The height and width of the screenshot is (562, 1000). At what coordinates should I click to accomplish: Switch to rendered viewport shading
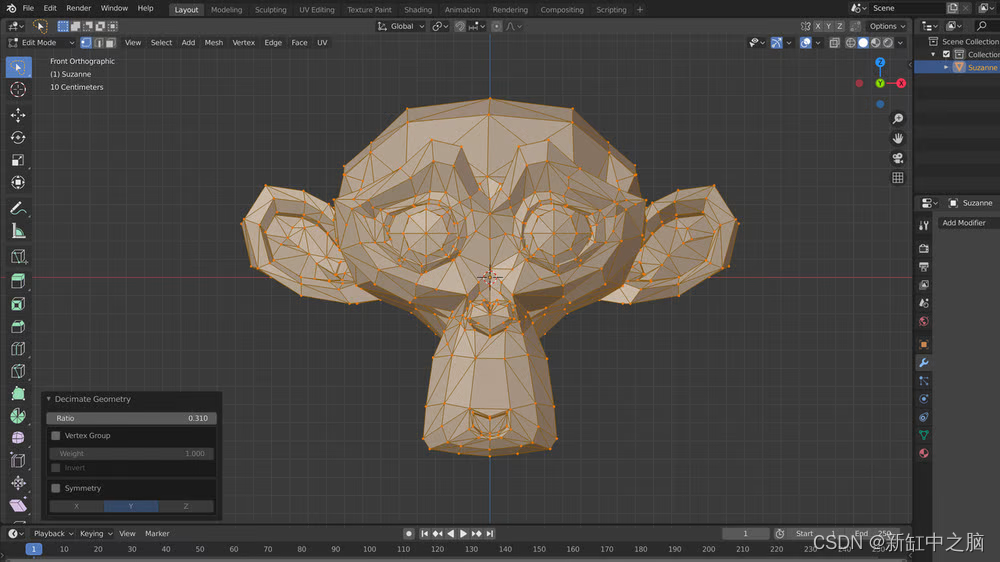click(x=888, y=43)
